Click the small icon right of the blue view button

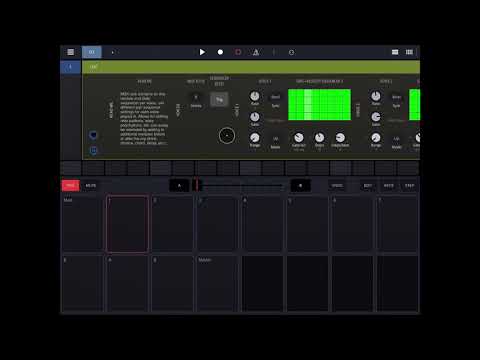coord(113,52)
